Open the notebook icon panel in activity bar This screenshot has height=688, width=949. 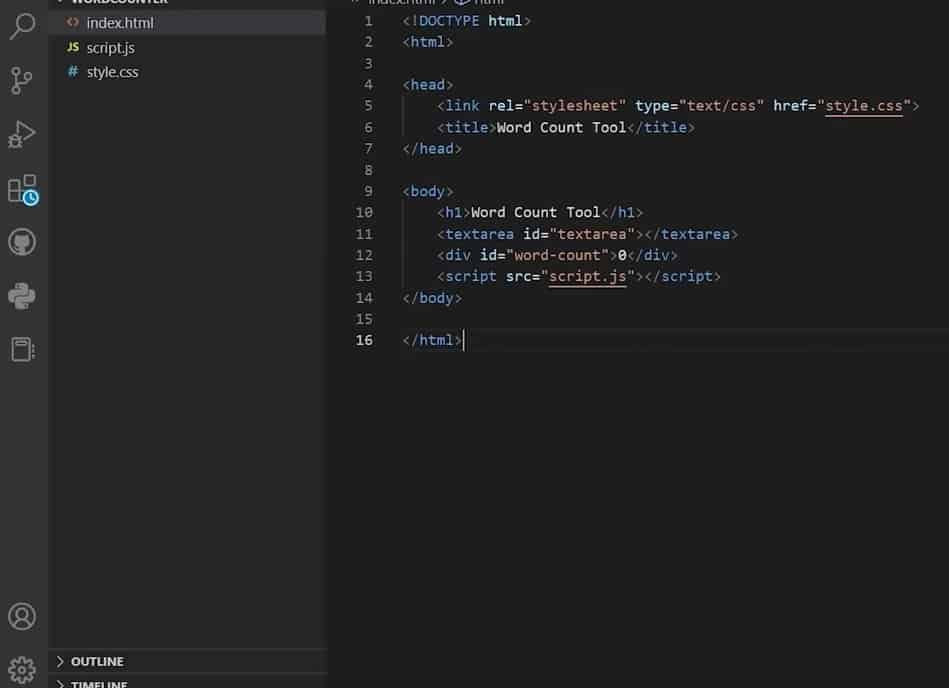coord(22,349)
